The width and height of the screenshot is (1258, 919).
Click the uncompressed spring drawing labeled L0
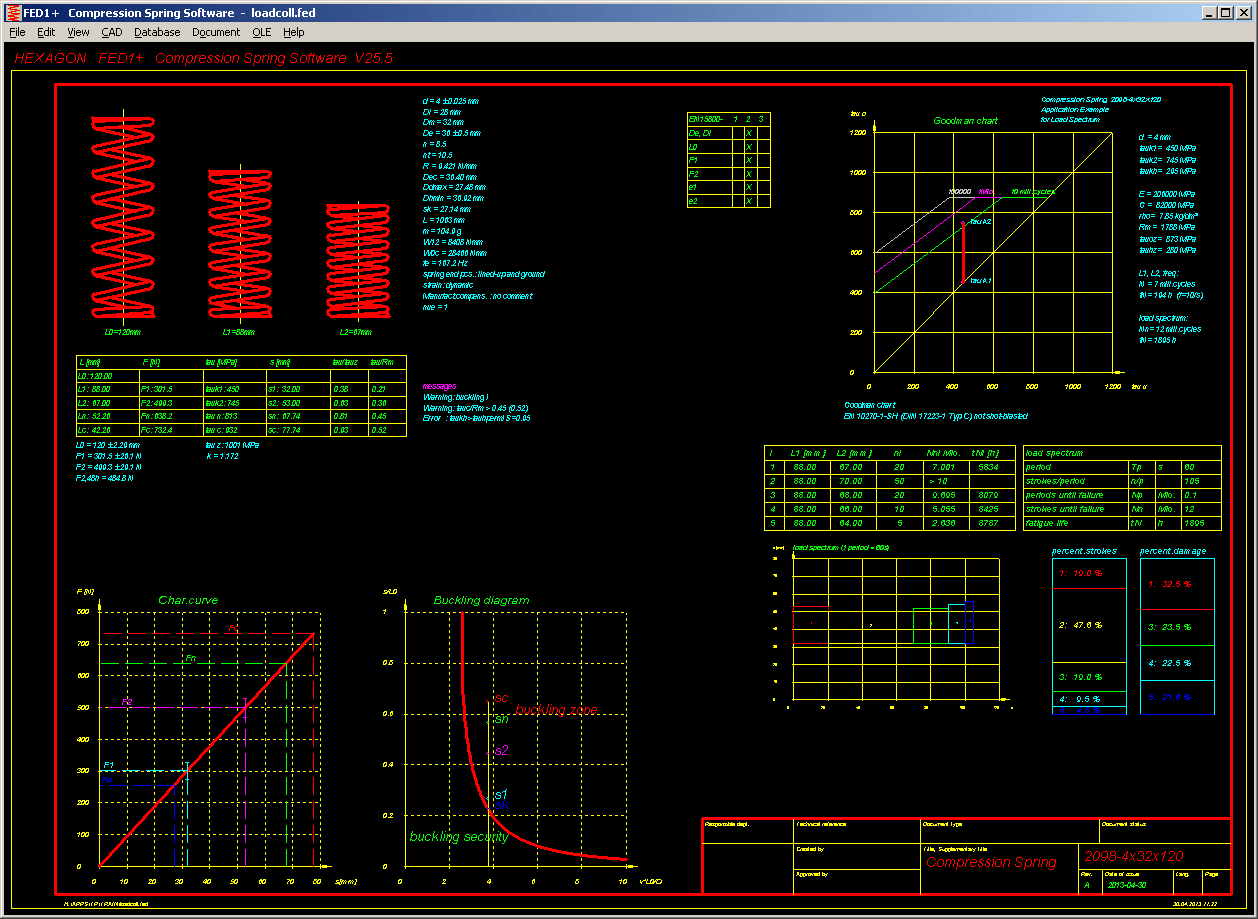[x=124, y=218]
